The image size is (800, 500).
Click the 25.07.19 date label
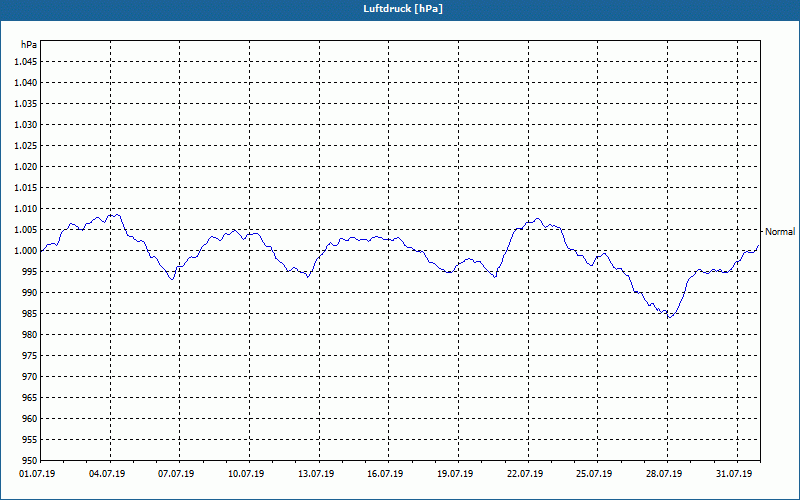click(594, 474)
